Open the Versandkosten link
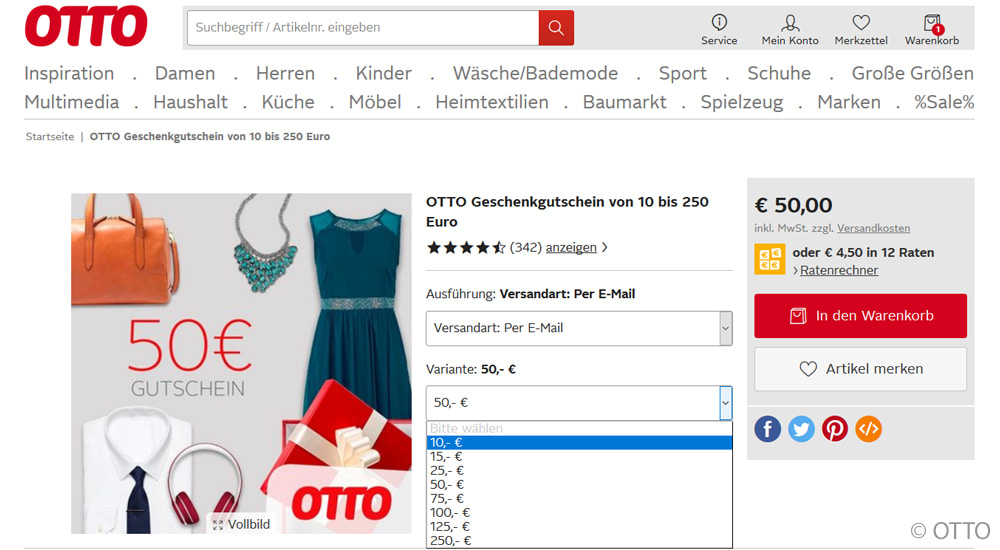 [873, 228]
